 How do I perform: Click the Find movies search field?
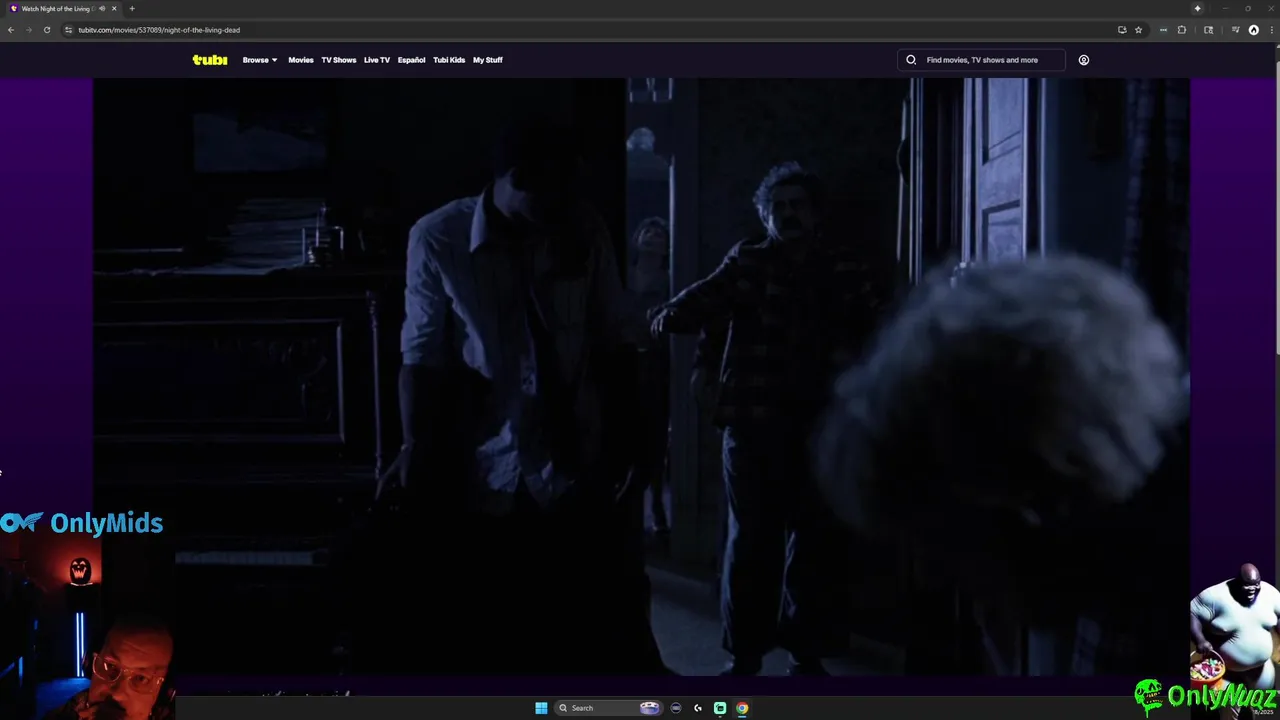tap(981, 60)
